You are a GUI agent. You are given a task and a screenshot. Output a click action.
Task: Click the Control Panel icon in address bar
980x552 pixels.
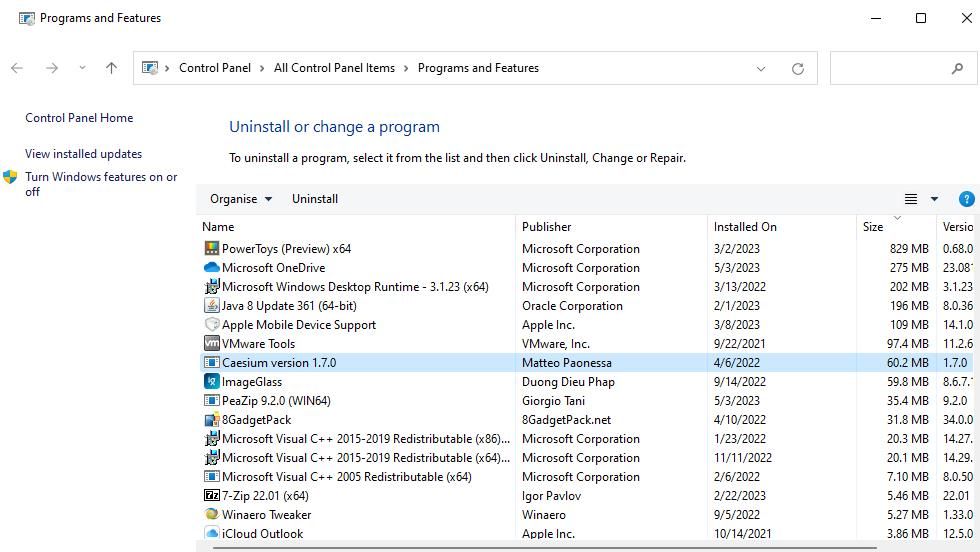tap(150, 68)
